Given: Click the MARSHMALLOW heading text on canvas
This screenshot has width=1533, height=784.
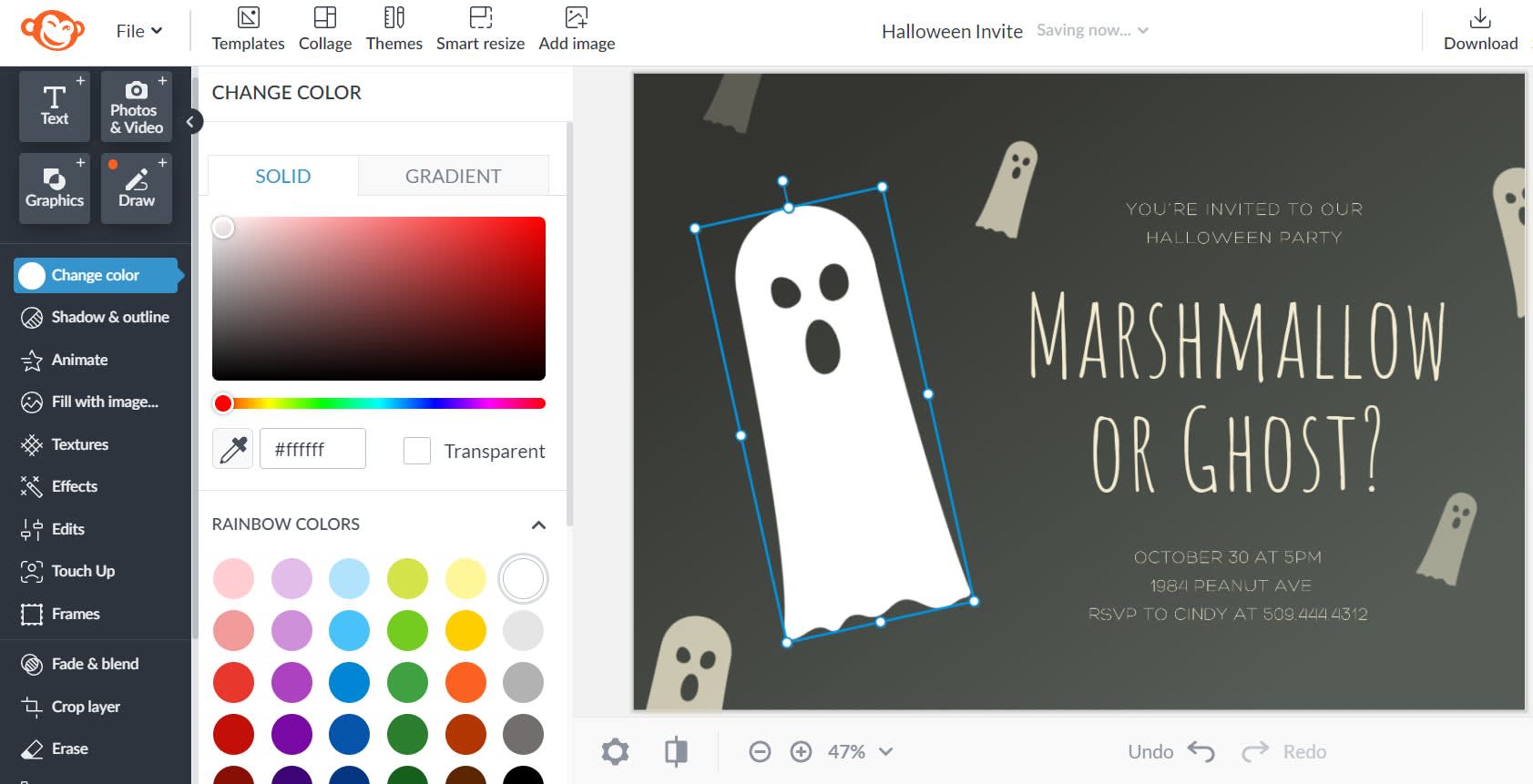Looking at the screenshot, I should [x=1237, y=337].
